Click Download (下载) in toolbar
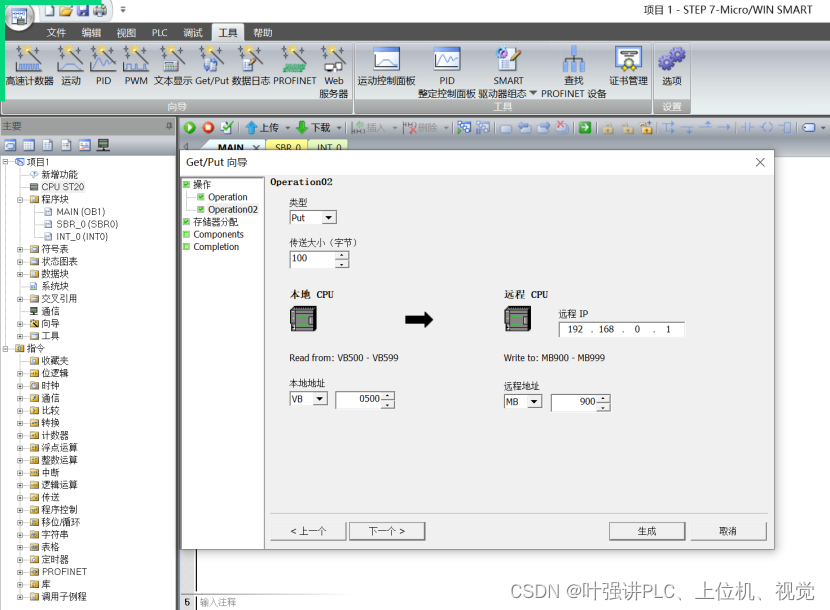830x610 pixels. (313, 128)
